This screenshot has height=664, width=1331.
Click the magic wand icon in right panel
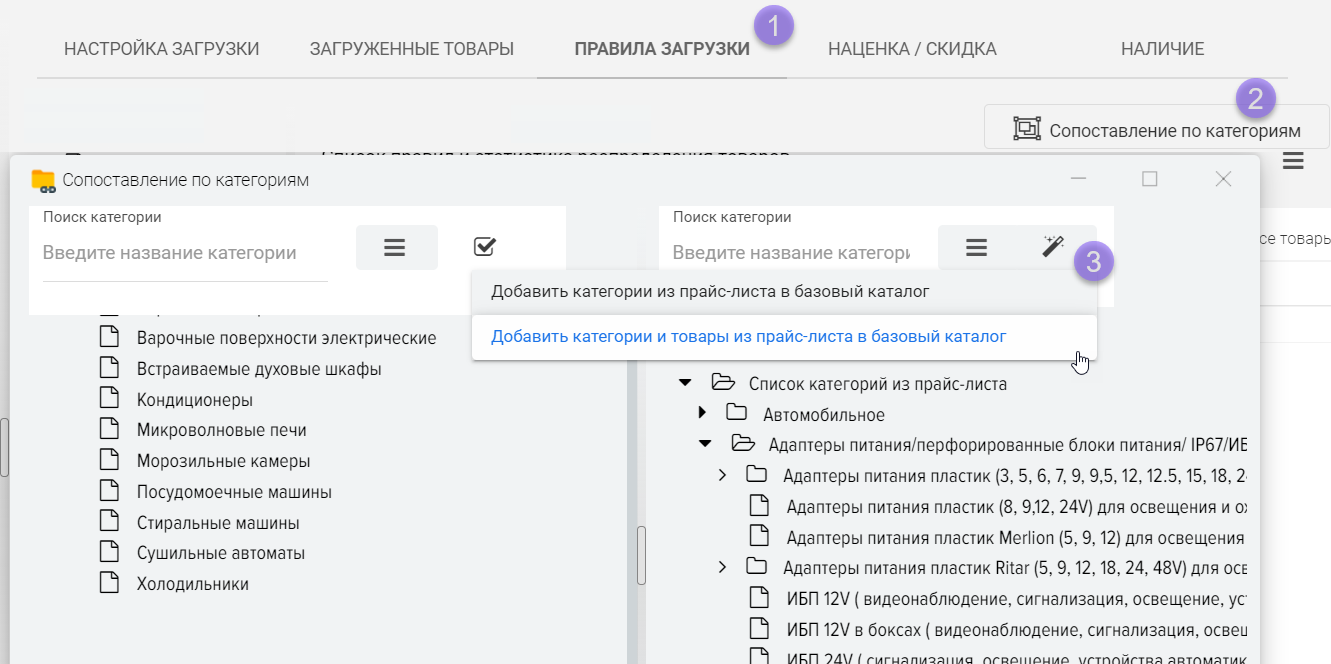click(1052, 247)
